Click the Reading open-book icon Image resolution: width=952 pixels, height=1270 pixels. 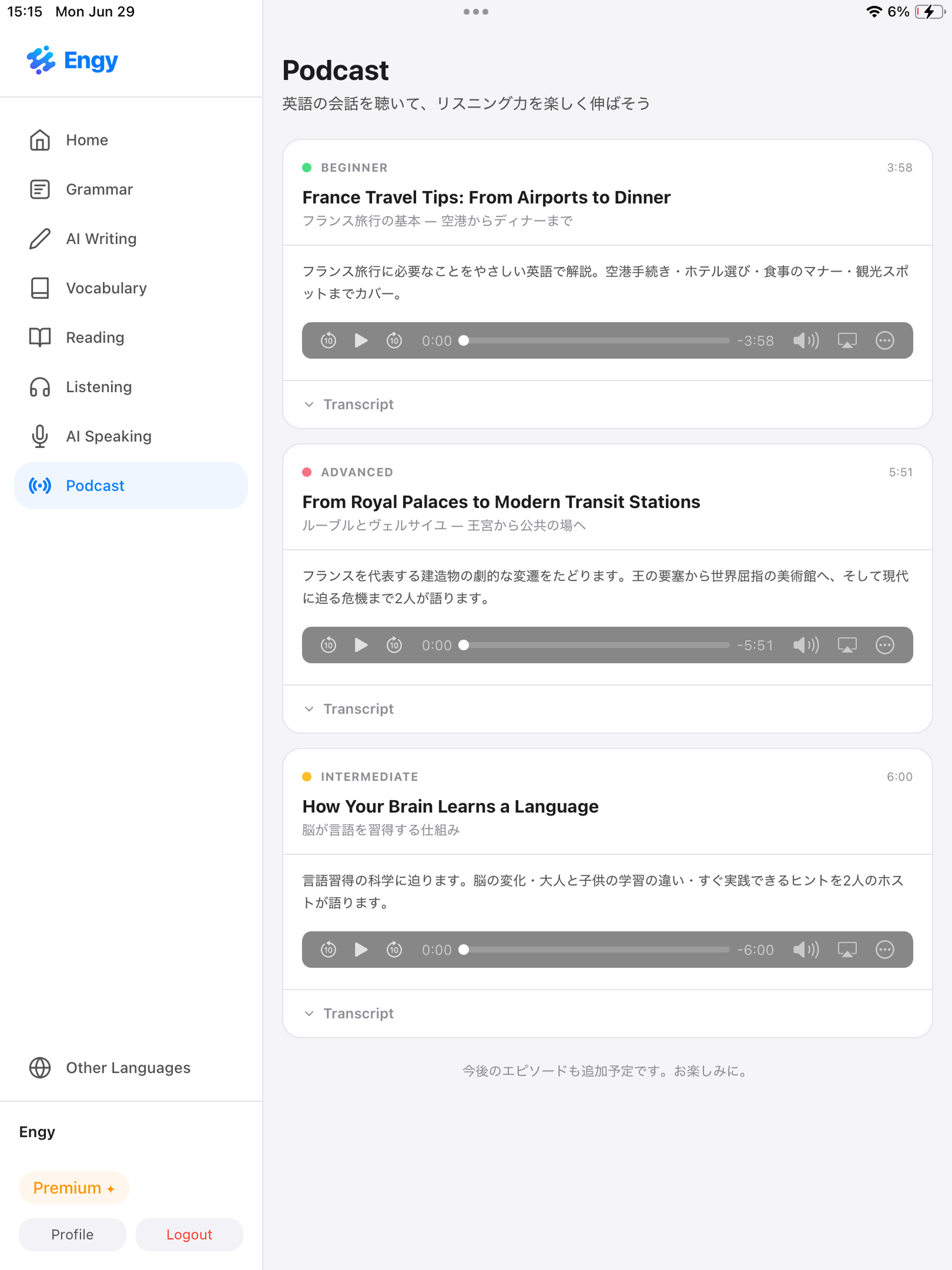[40, 337]
